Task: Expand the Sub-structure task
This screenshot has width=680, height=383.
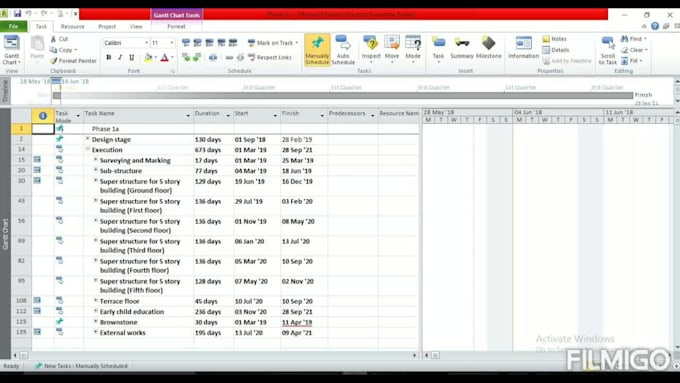Action: [x=96, y=170]
